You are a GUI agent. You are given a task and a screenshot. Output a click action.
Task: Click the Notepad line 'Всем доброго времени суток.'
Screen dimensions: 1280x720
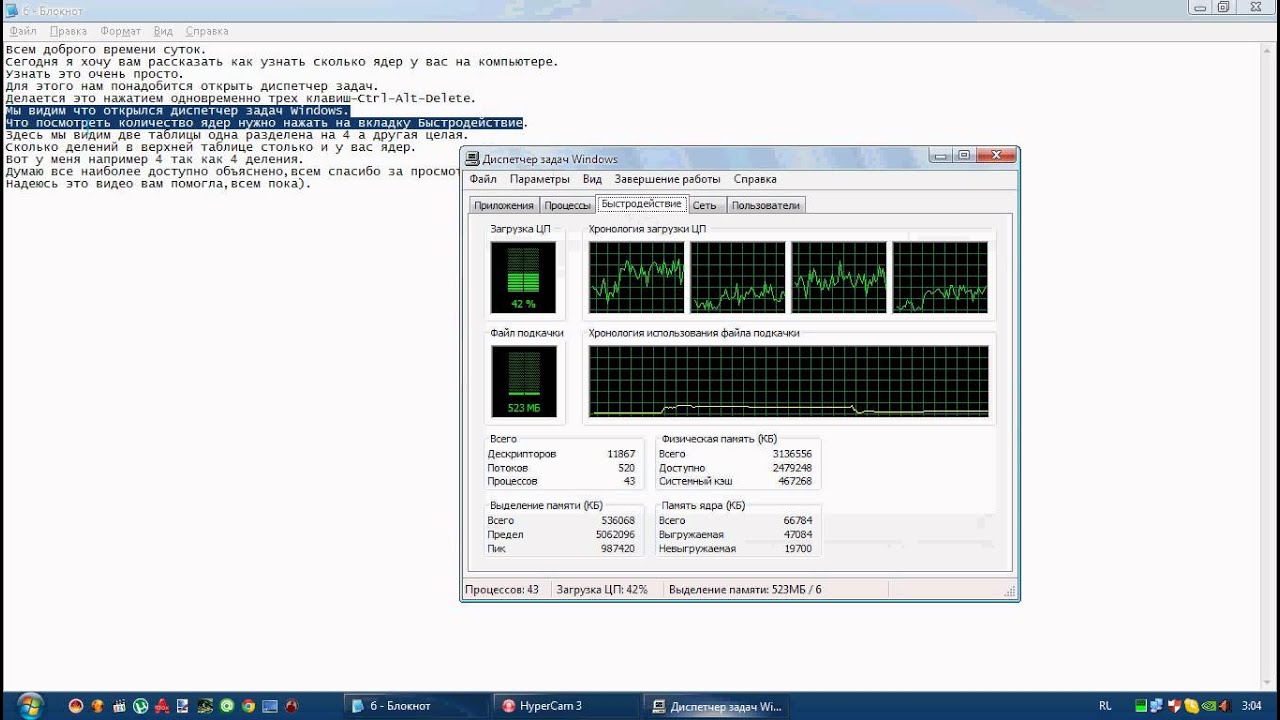coord(106,49)
